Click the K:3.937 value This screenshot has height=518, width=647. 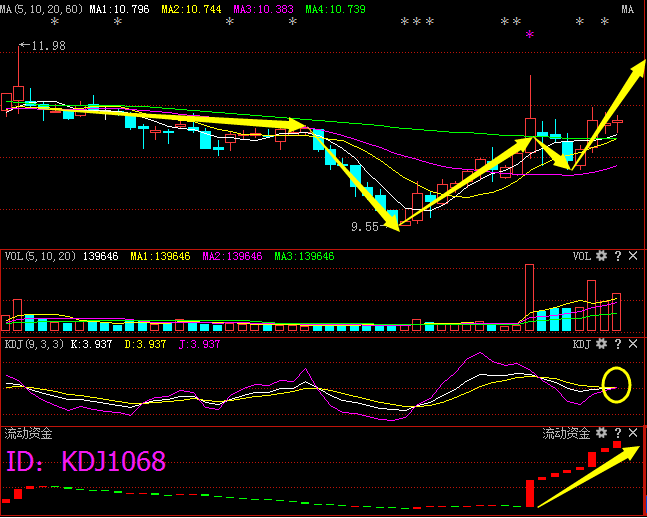pos(91,344)
